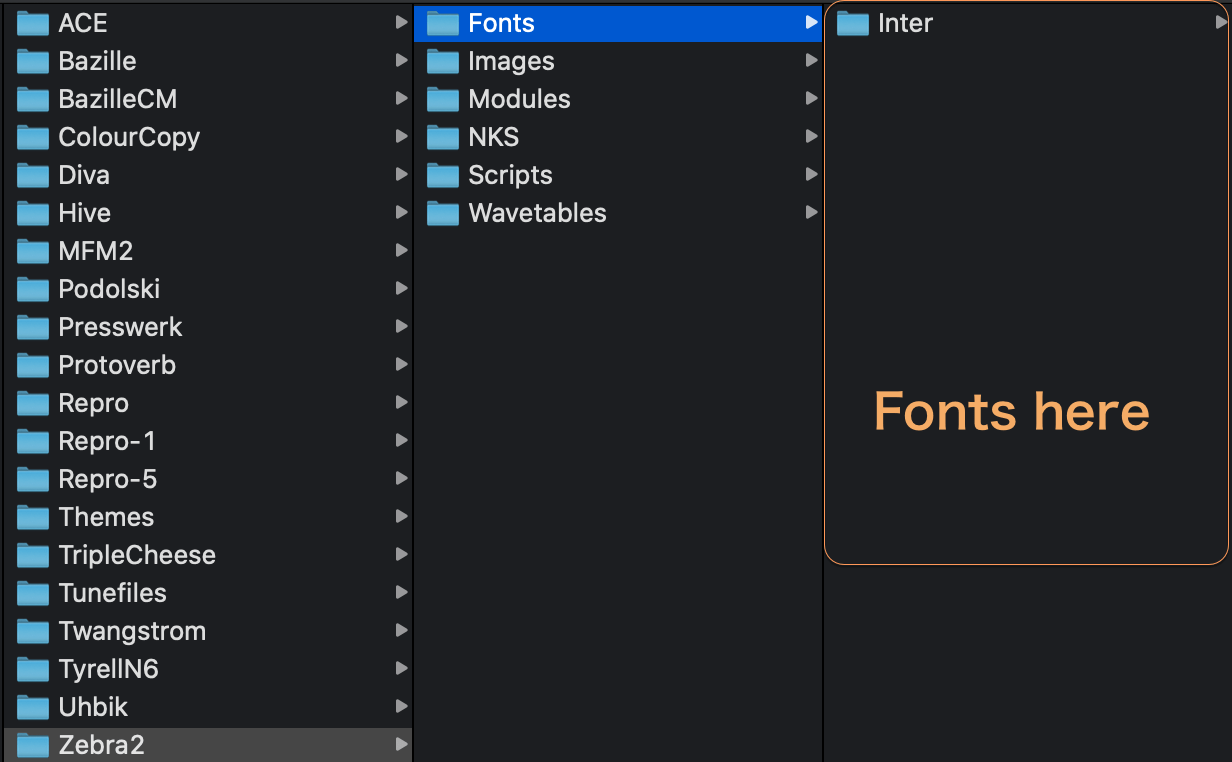Select the Modules folder name
The image size is (1232, 762).
[519, 99]
